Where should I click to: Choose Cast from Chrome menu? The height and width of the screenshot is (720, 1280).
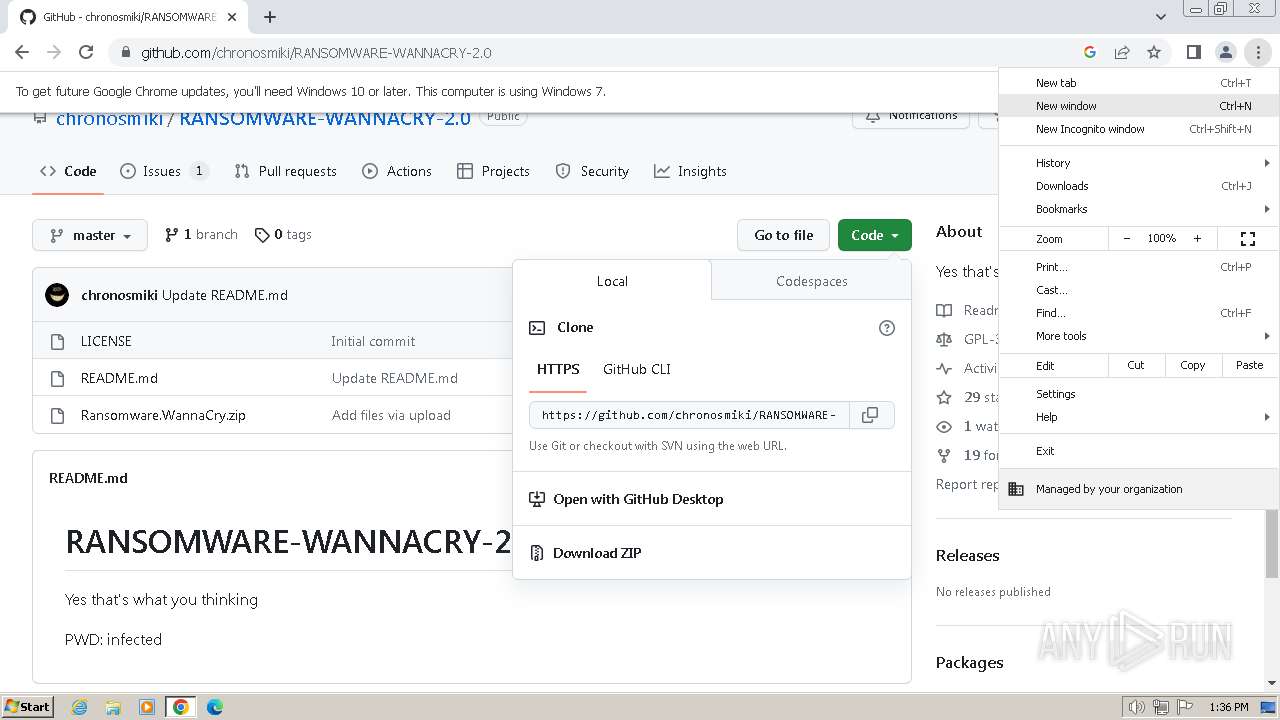(x=1138, y=290)
